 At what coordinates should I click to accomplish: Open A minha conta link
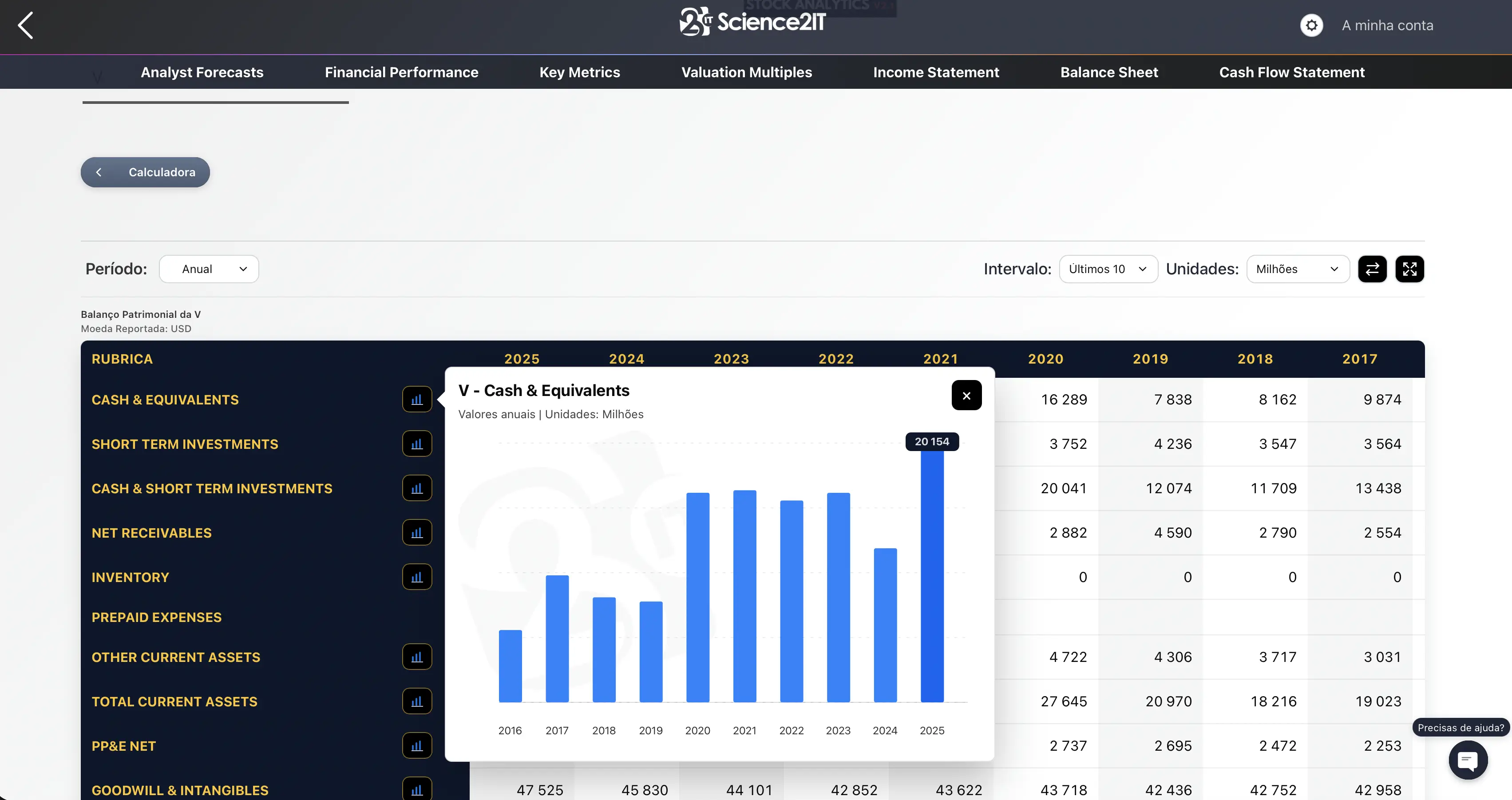point(1387,25)
